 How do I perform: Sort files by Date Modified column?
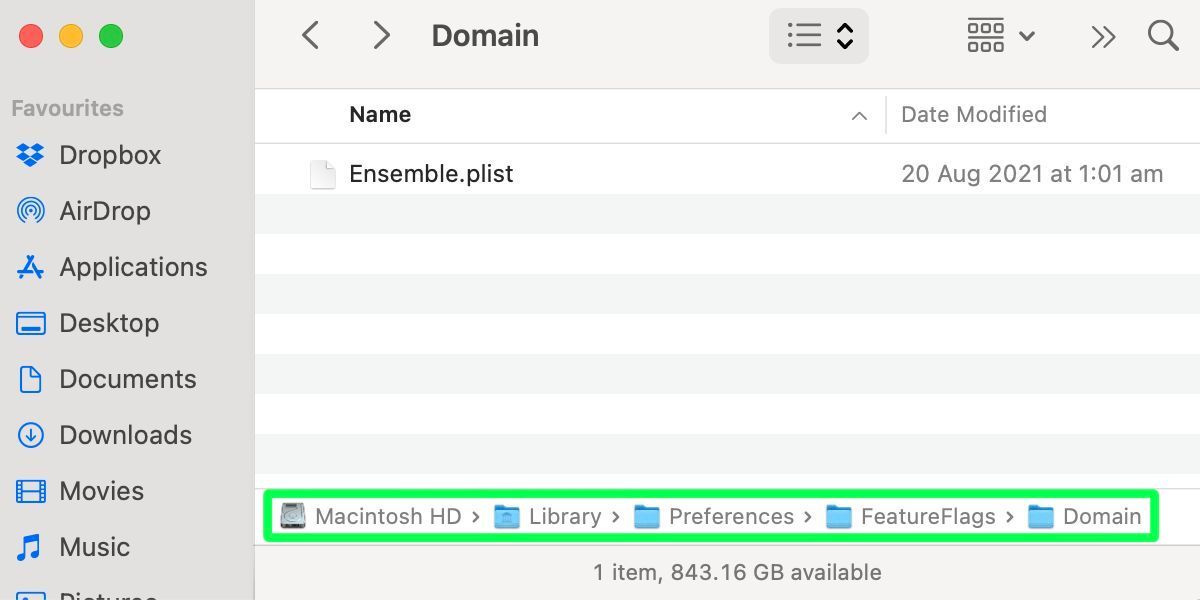[973, 114]
